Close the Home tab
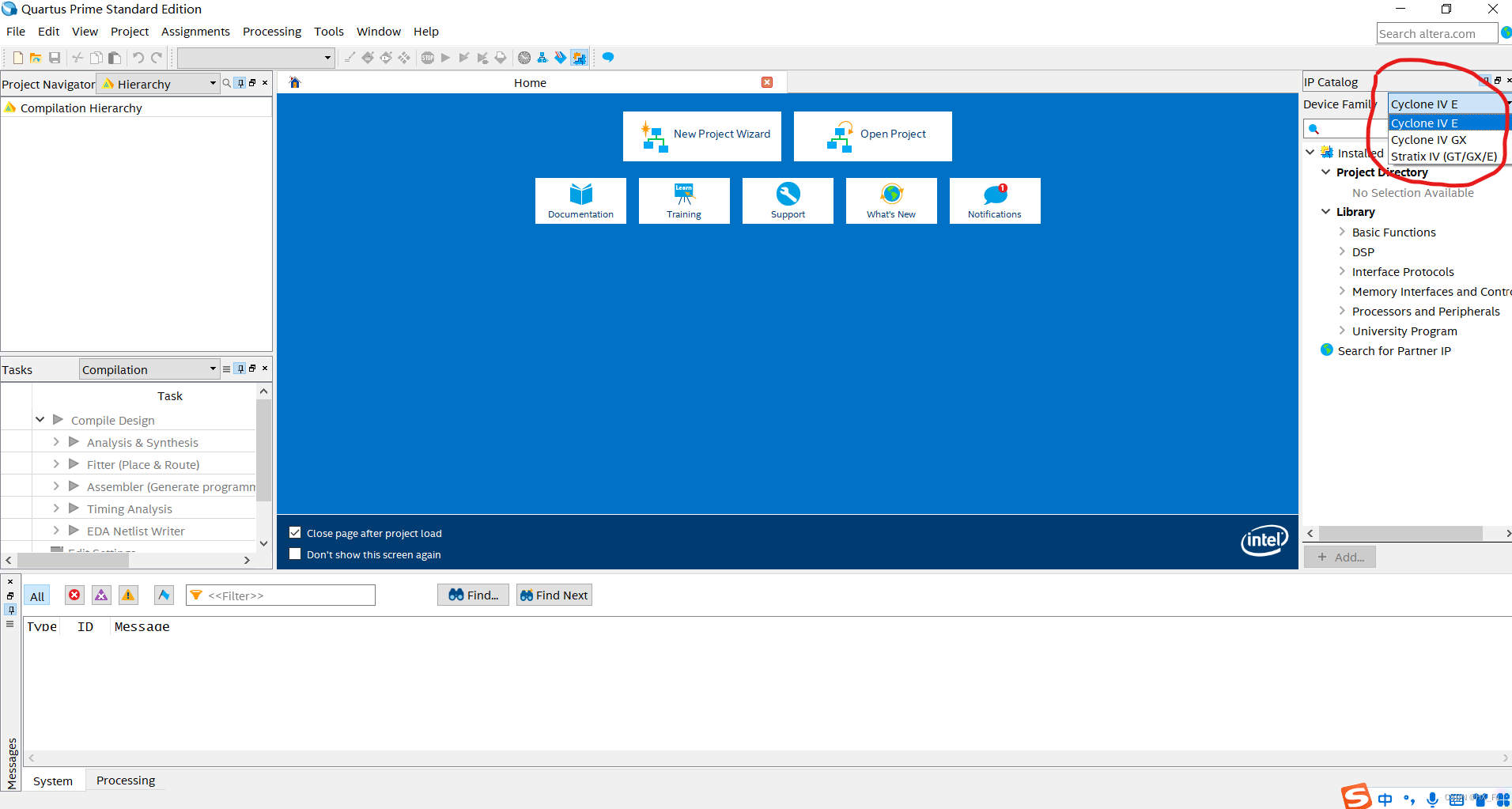 pyautogui.click(x=767, y=82)
